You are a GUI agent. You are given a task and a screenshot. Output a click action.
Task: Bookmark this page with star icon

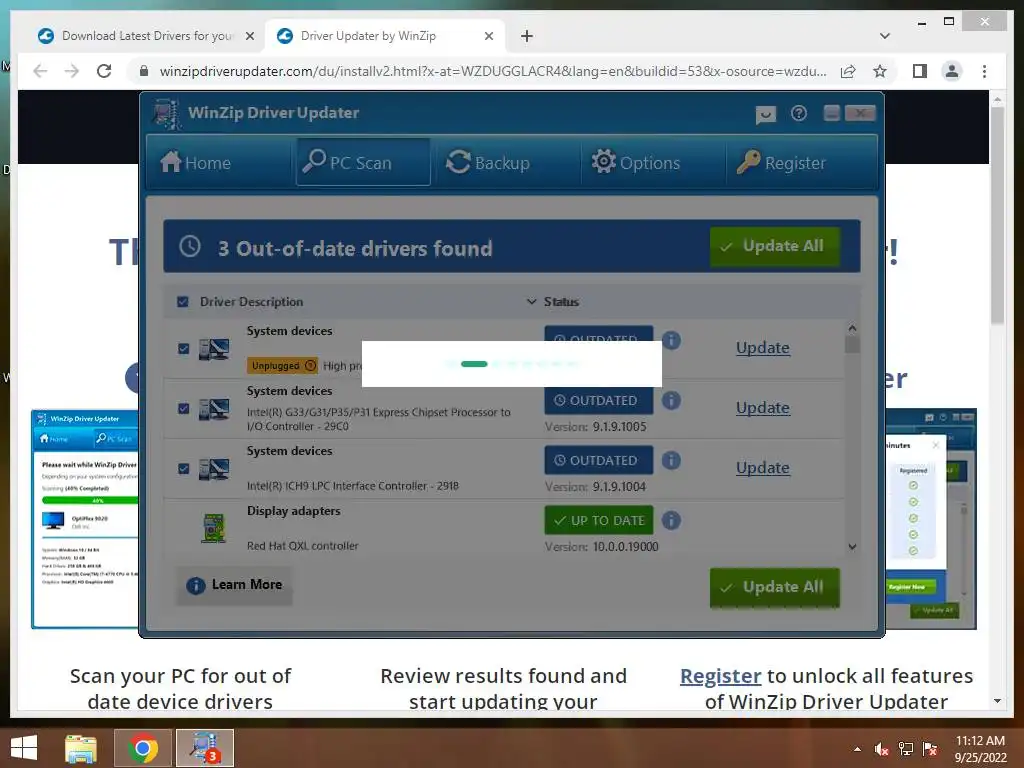(880, 71)
